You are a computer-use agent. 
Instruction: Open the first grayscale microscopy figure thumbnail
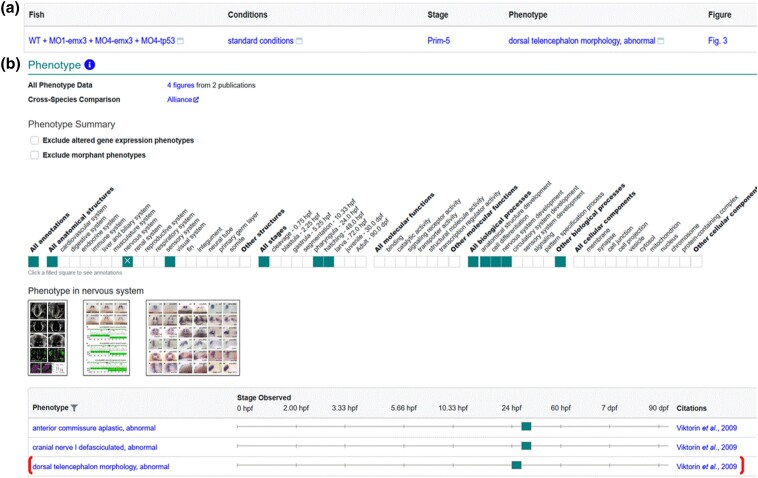coord(47,337)
